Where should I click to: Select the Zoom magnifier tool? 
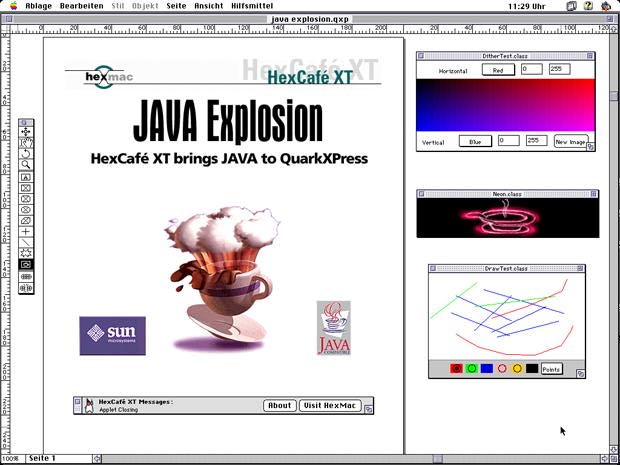(x=26, y=165)
